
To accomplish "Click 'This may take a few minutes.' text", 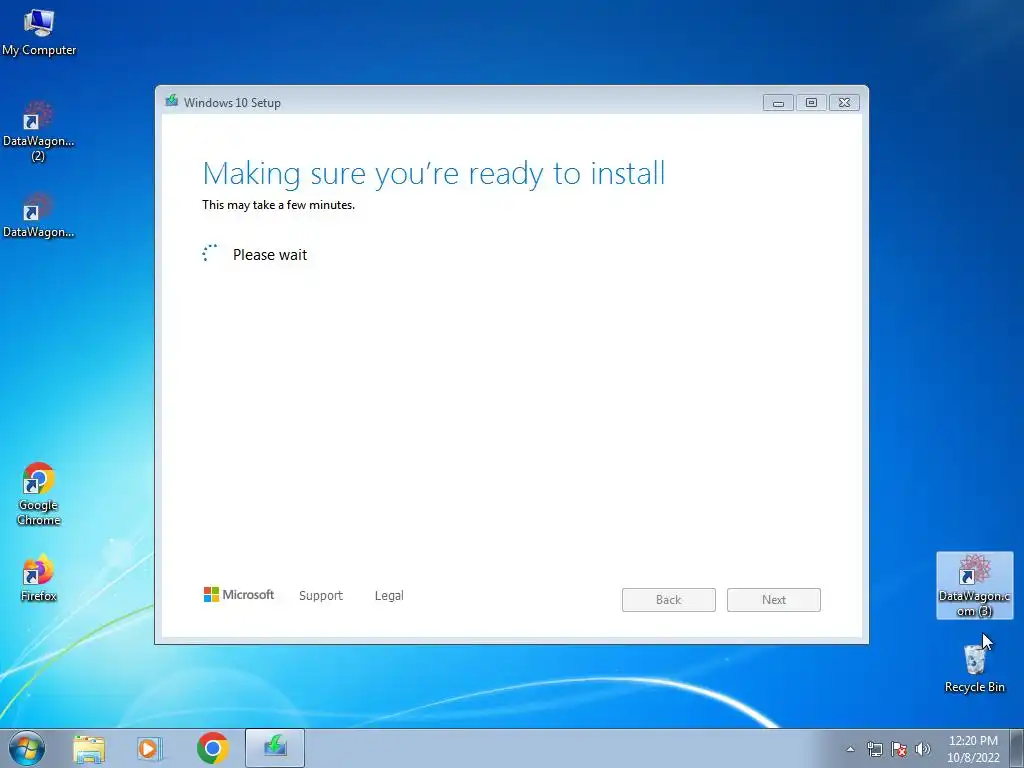I will [278, 205].
